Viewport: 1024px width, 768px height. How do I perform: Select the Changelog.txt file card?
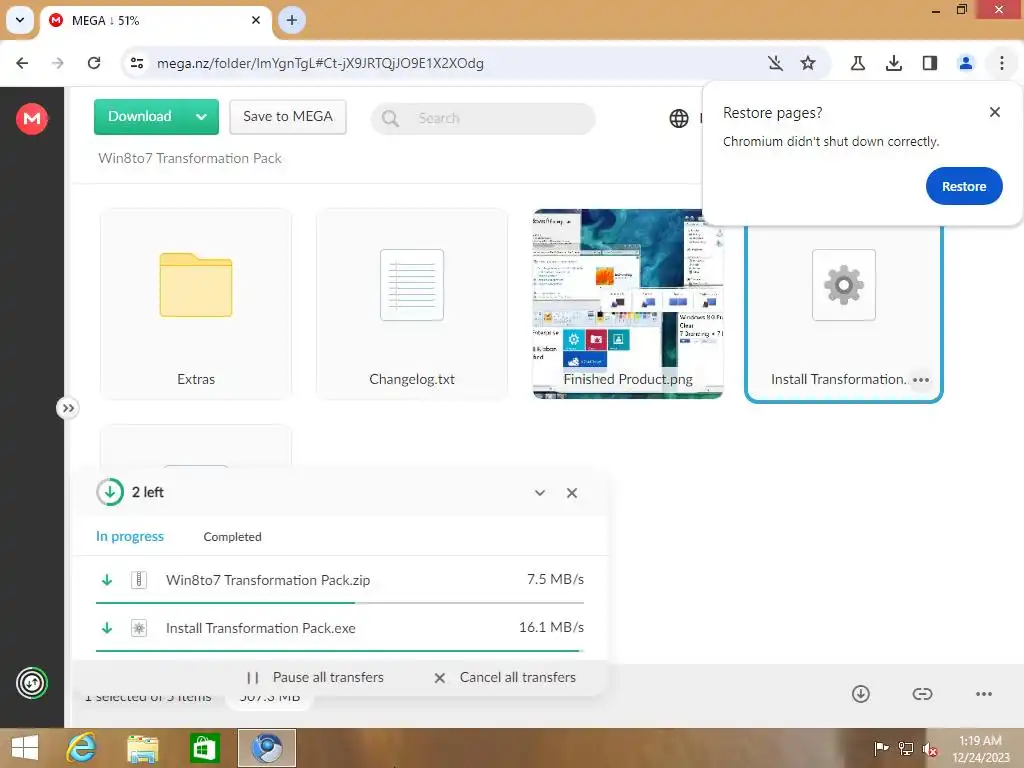pyautogui.click(x=411, y=304)
